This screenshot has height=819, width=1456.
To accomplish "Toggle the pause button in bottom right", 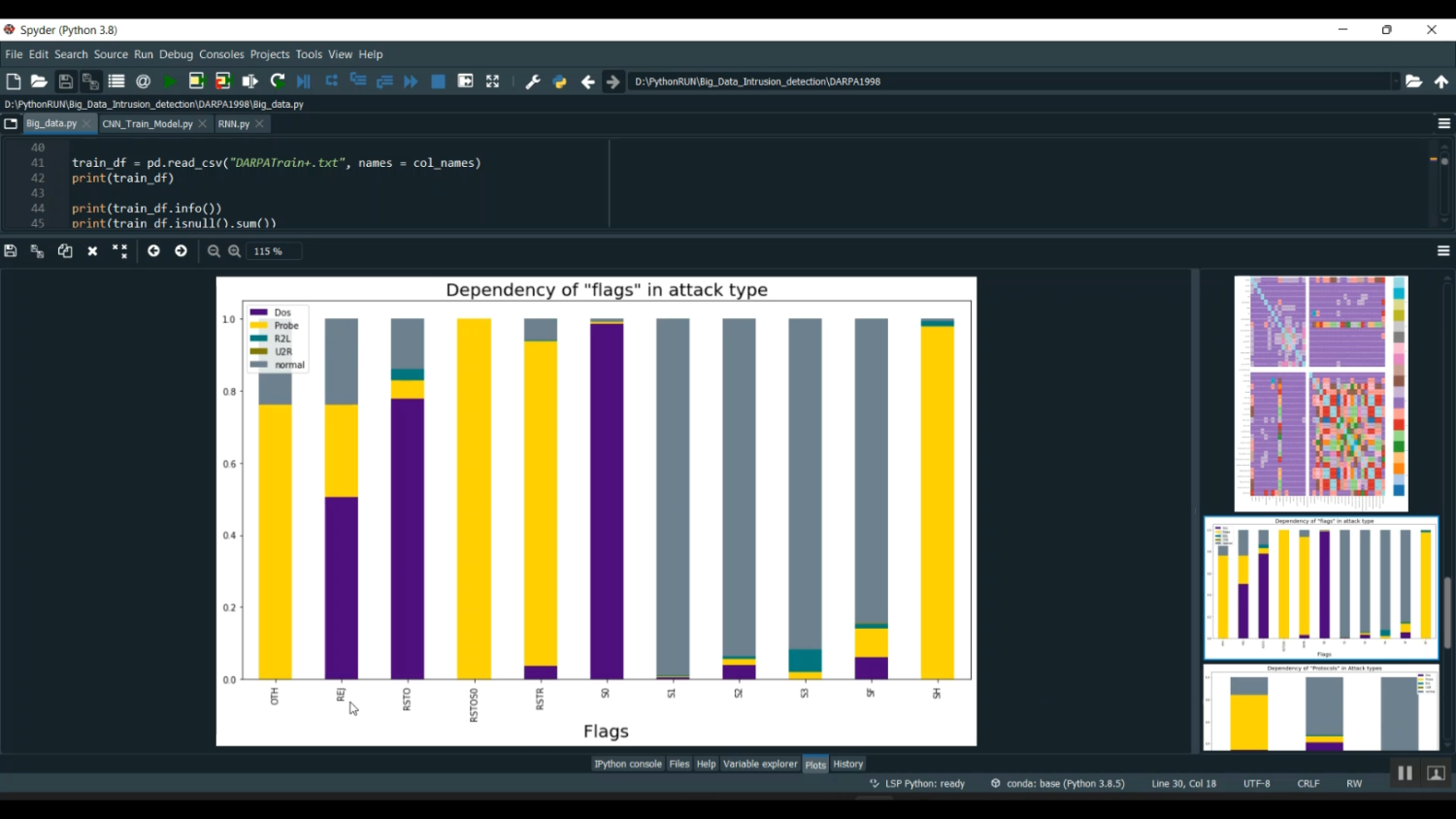I will point(1405,773).
